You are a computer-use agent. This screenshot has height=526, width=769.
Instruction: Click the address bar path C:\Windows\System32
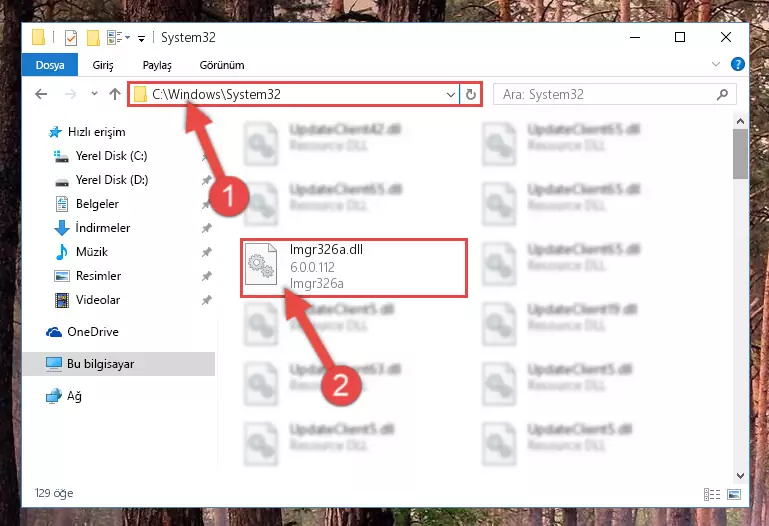216,94
